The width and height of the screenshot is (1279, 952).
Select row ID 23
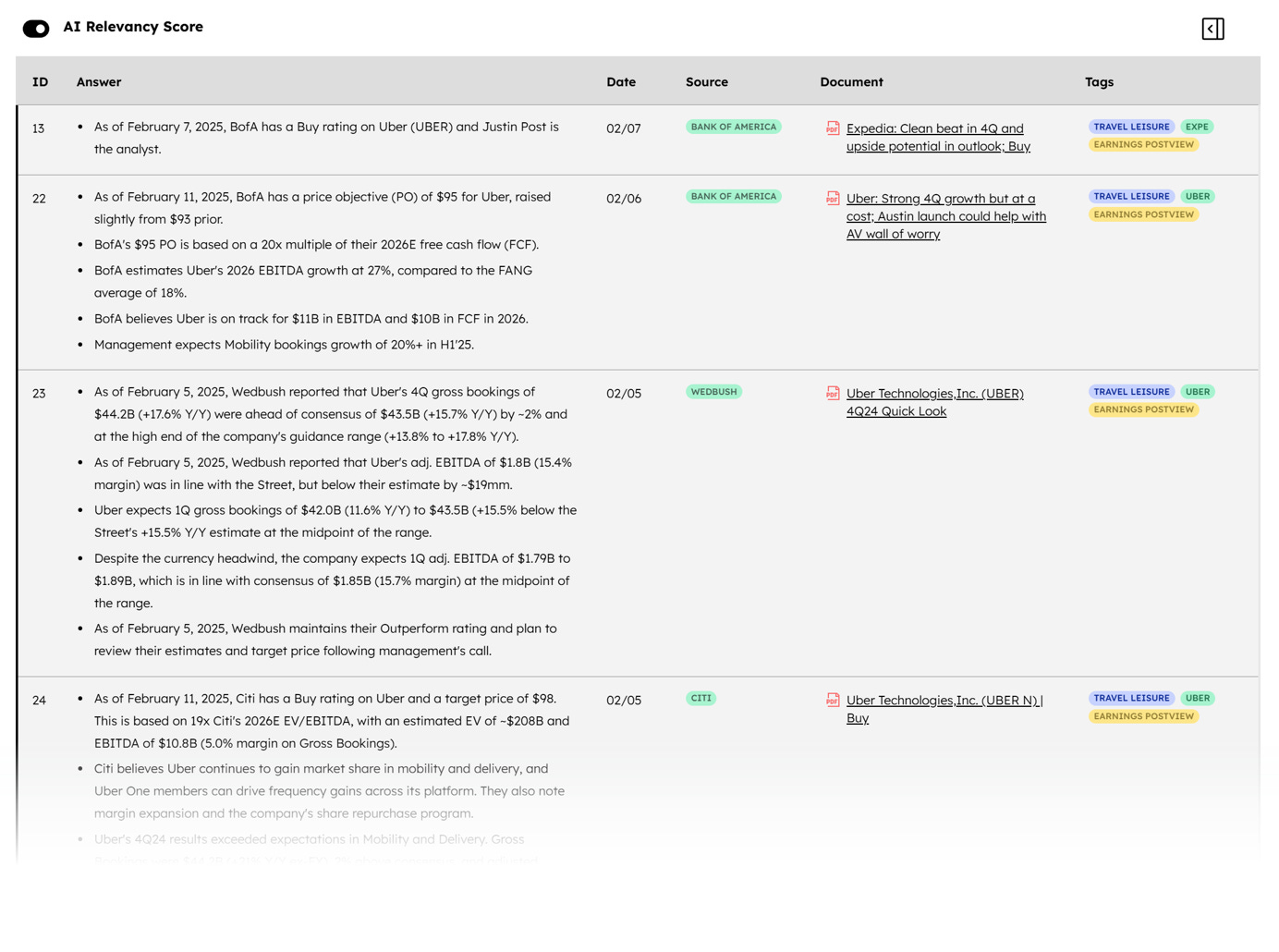(39, 394)
